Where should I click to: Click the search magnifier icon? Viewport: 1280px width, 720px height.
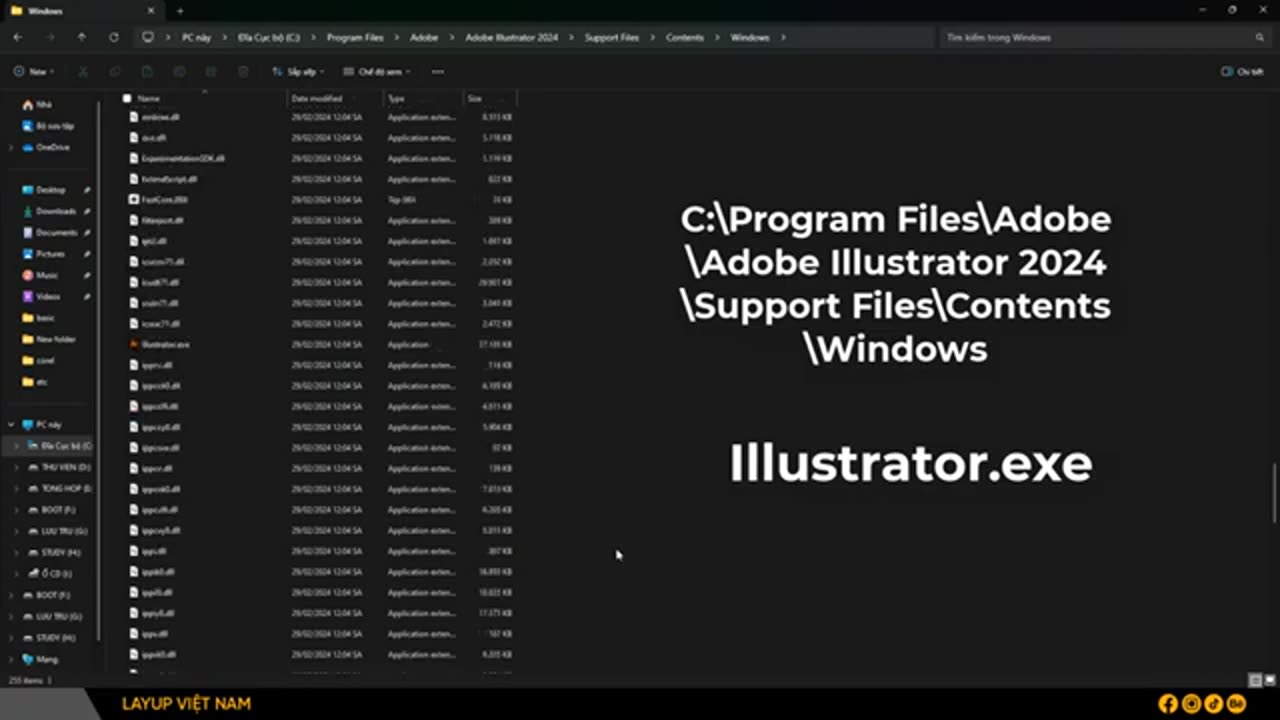[x=1260, y=37]
